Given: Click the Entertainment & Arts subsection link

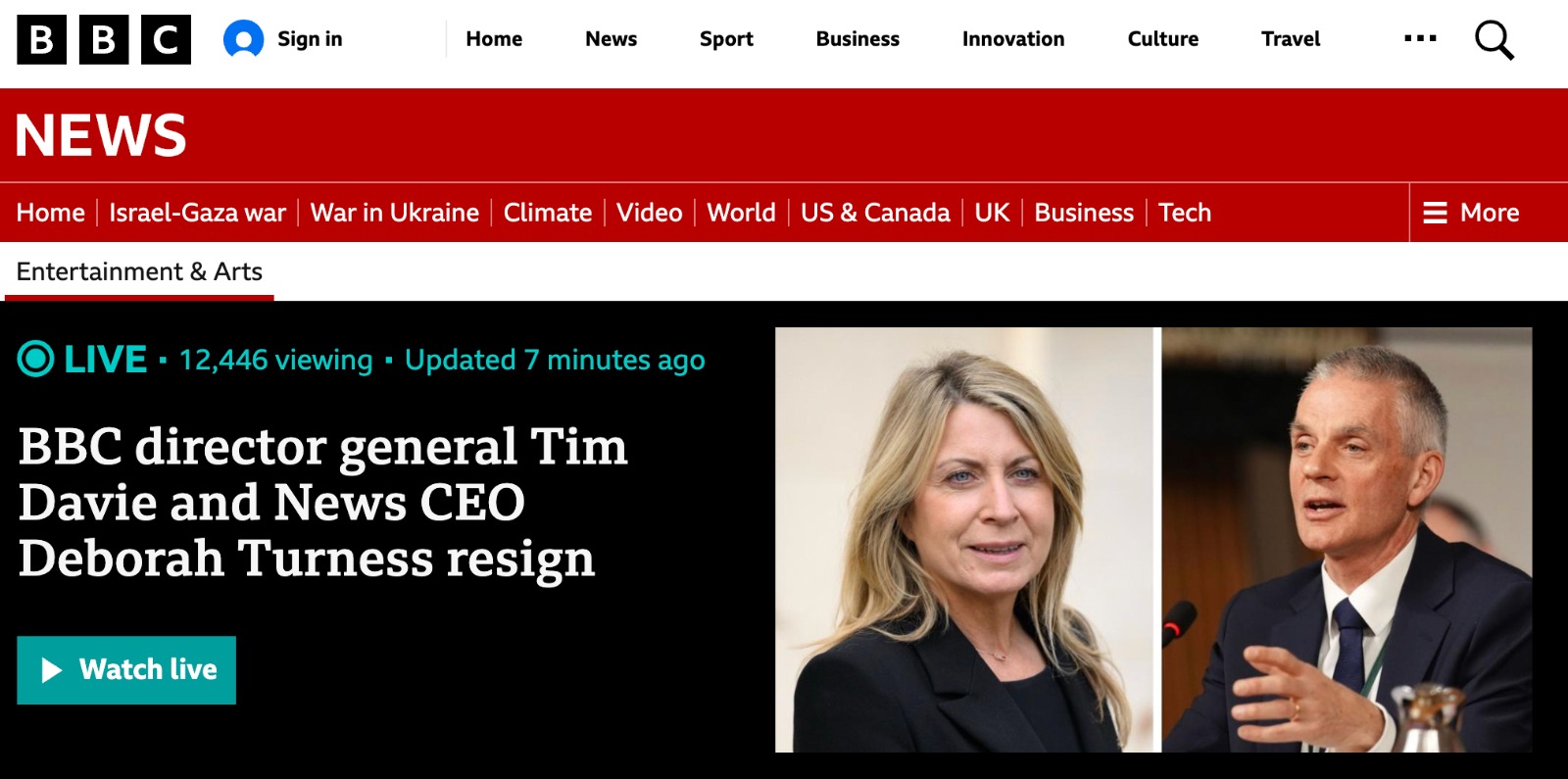Looking at the screenshot, I should pos(139,271).
